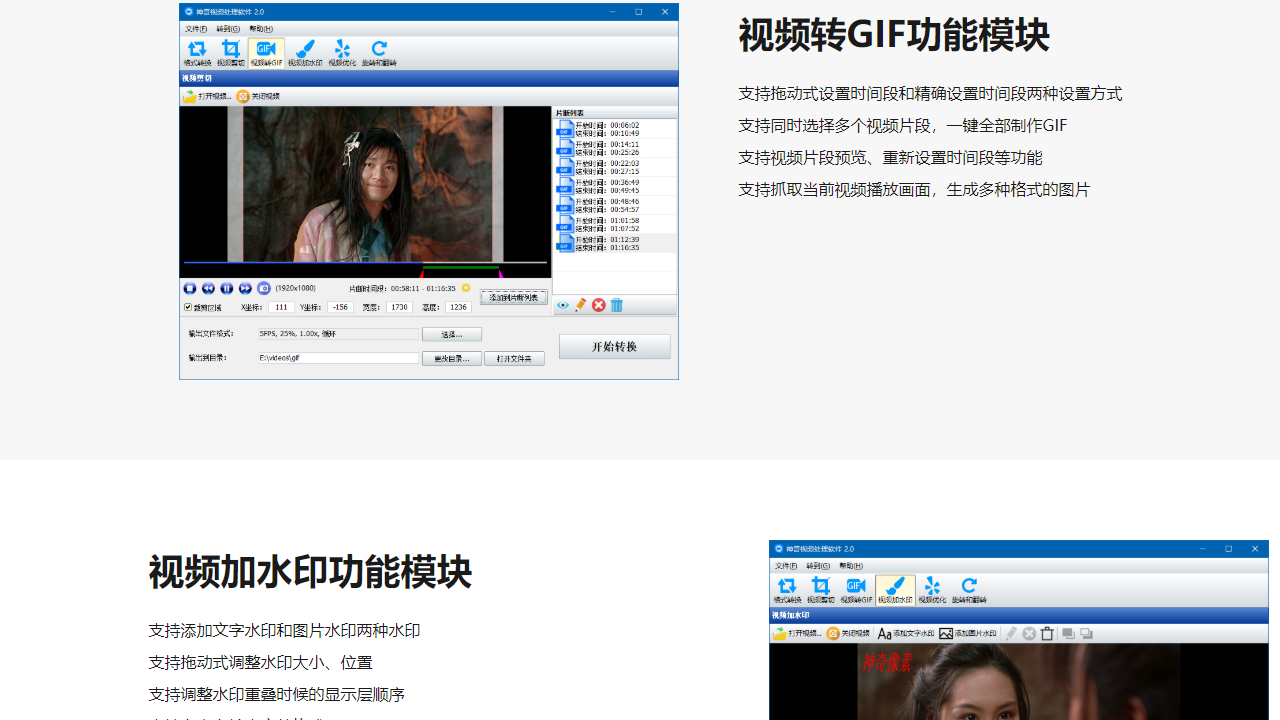The height and width of the screenshot is (720, 1280).
Task: Click 添加文字水印 in the watermark window toolbar
Action: pos(906,634)
